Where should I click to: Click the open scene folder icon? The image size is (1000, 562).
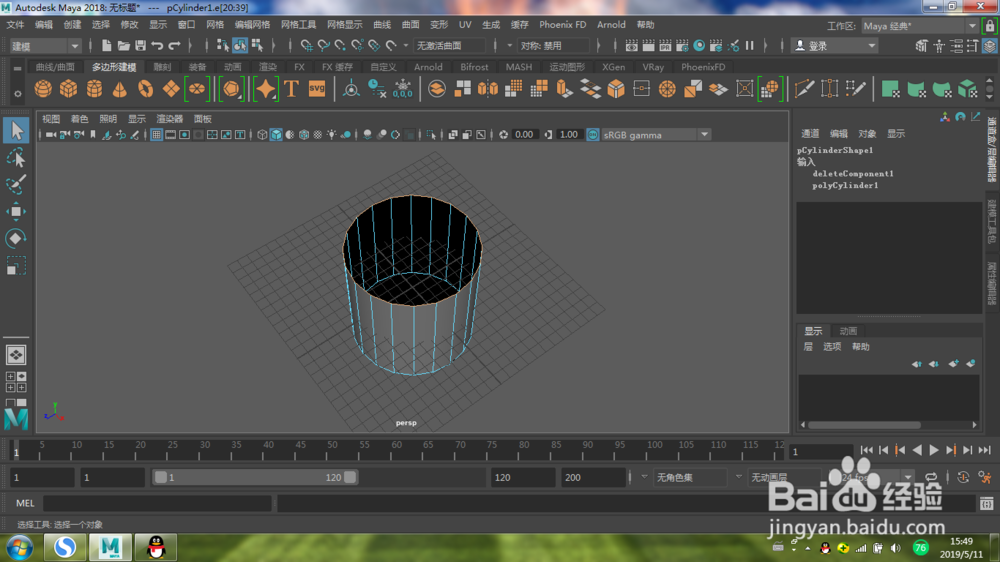124,45
